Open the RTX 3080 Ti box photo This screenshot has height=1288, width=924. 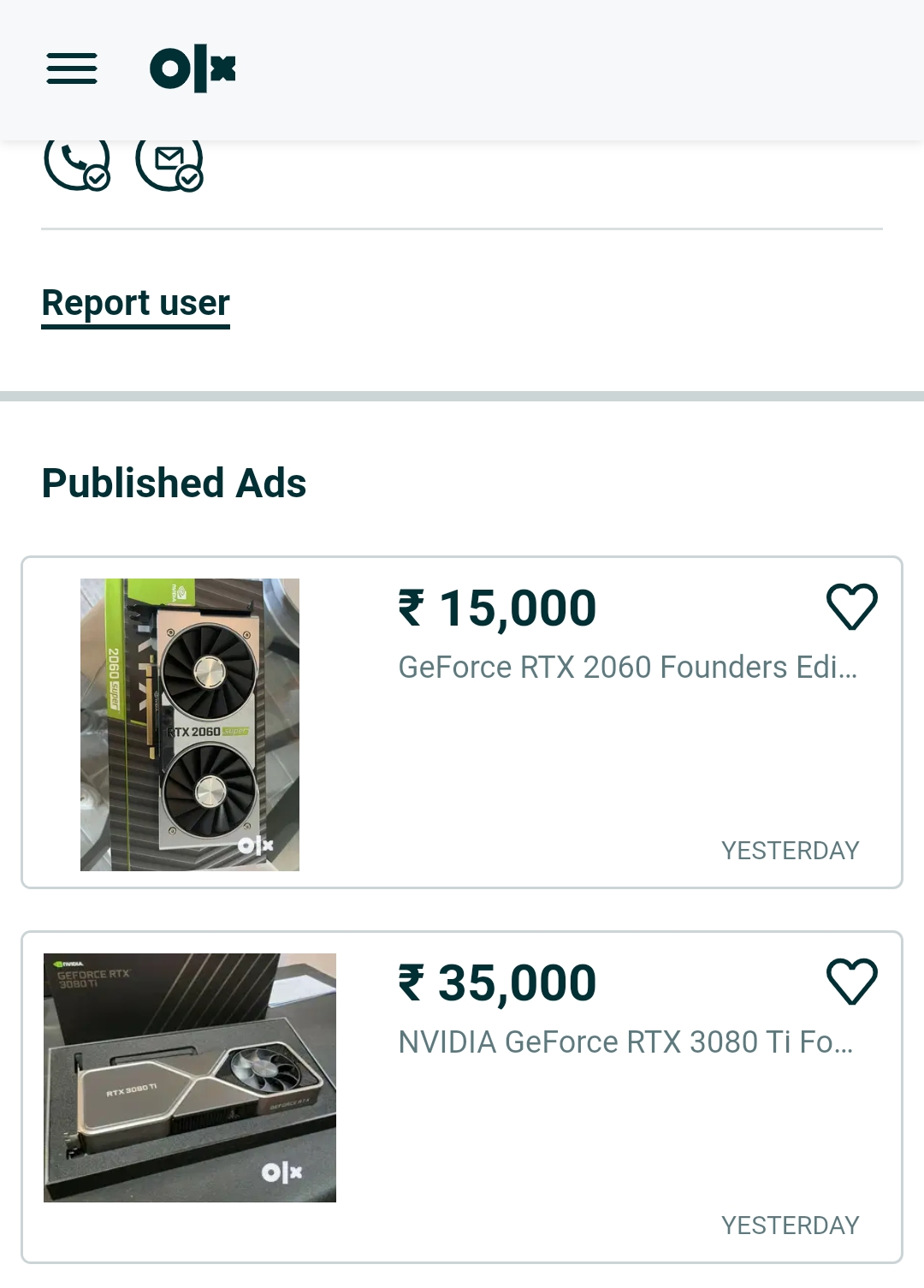point(190,1077)
